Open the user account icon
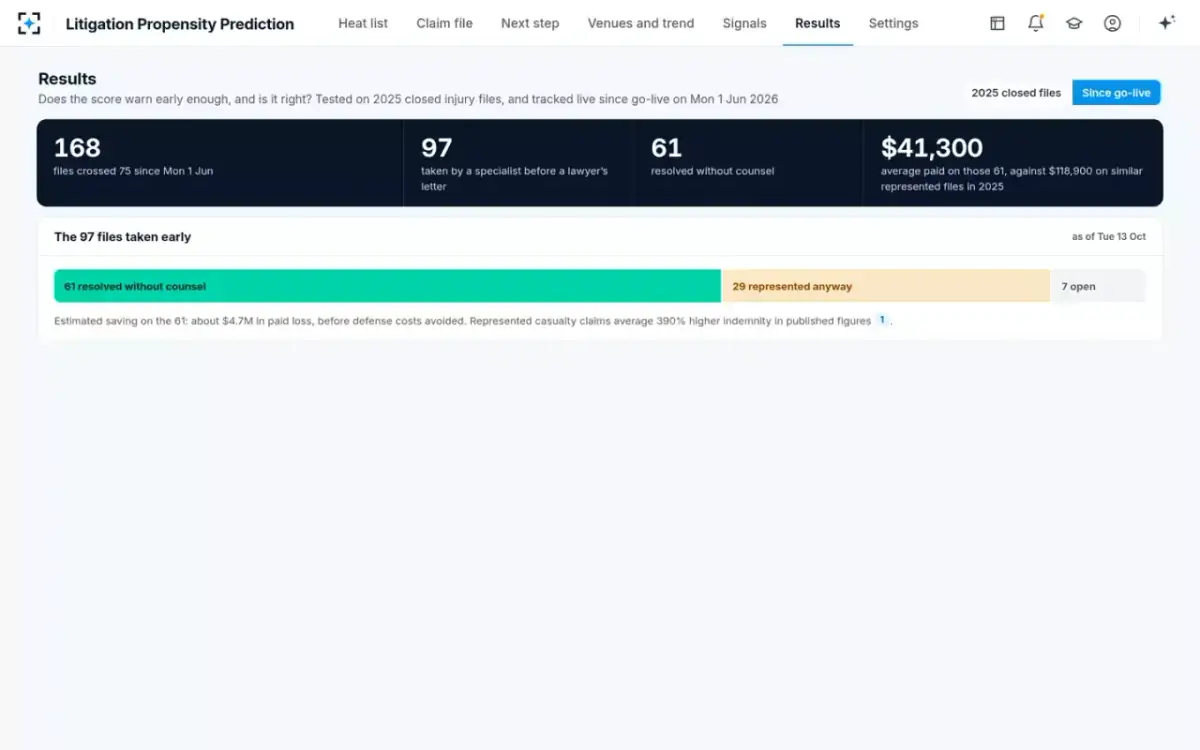This screenshot has height=750, width=1200. [1112, 23]
